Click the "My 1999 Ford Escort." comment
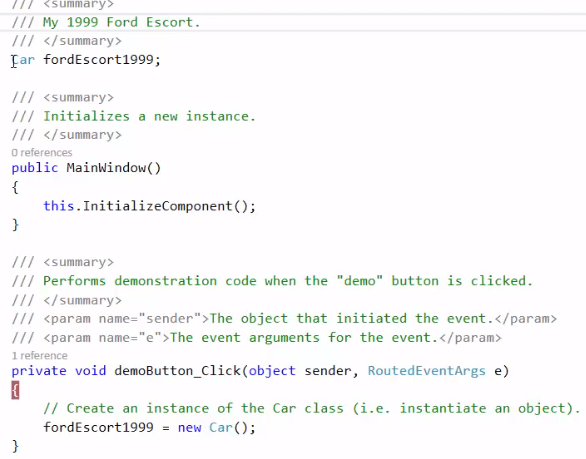586x459 pixels. [121, 22]
